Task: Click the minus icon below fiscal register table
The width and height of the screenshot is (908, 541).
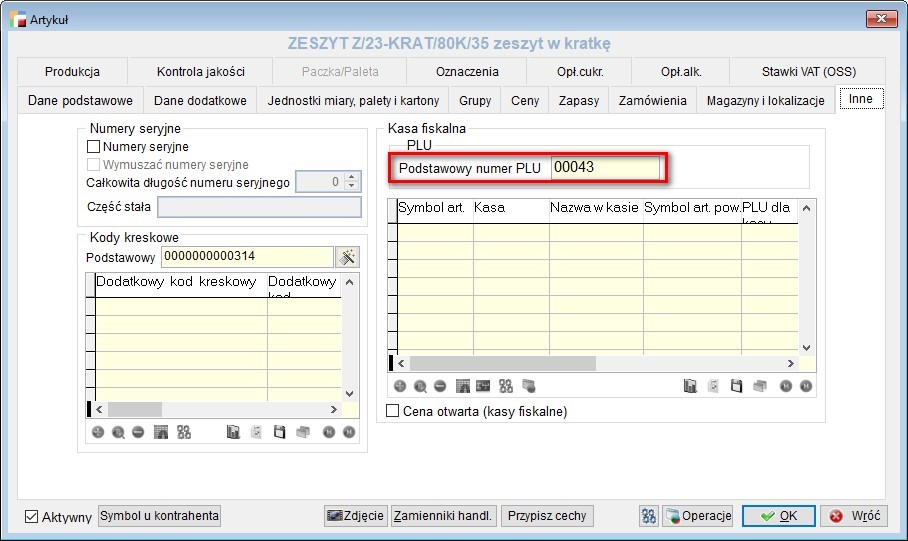Action: tap(440, 386)
